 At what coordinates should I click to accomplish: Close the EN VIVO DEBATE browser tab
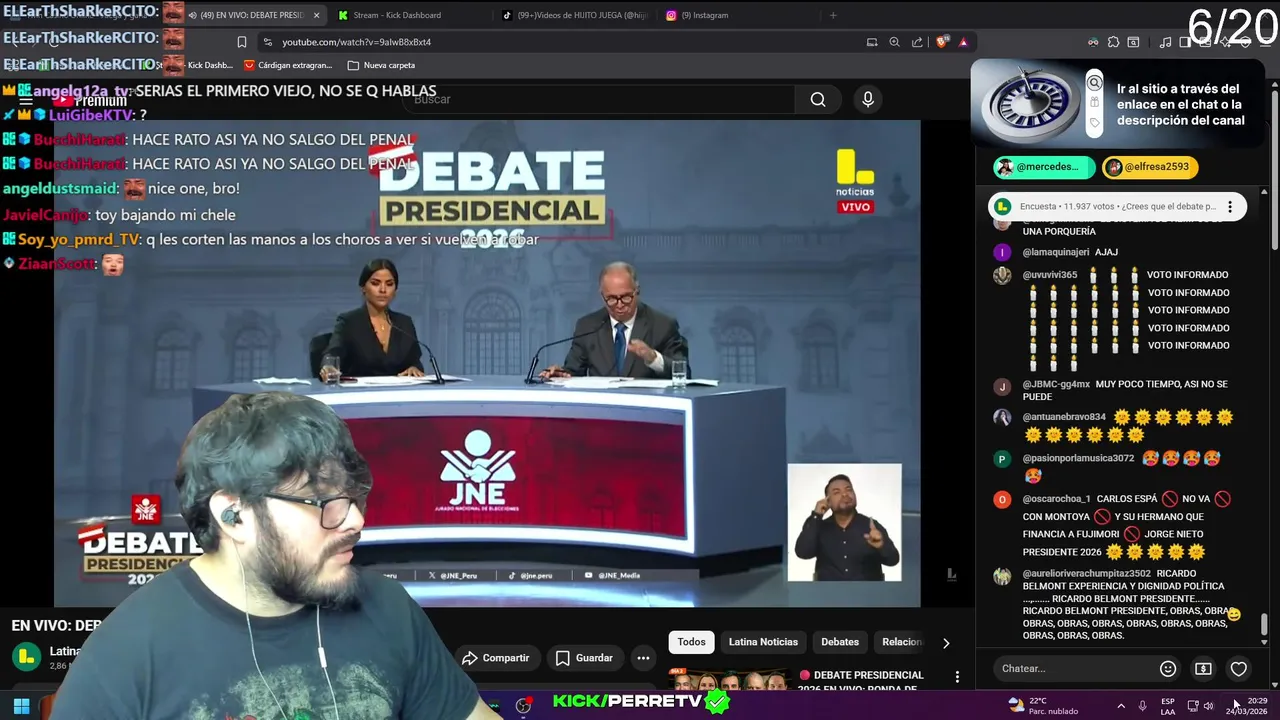(316, 15)
